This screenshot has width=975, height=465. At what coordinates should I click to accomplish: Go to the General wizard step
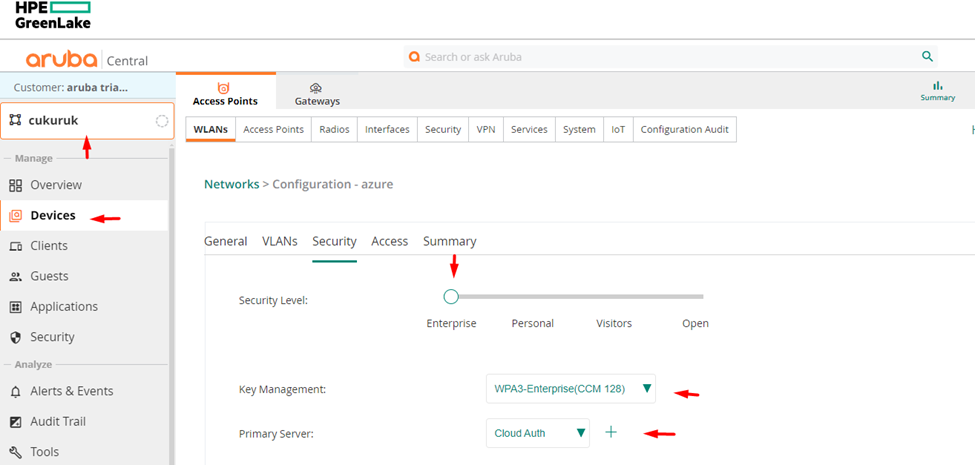[x=226, y=241]
